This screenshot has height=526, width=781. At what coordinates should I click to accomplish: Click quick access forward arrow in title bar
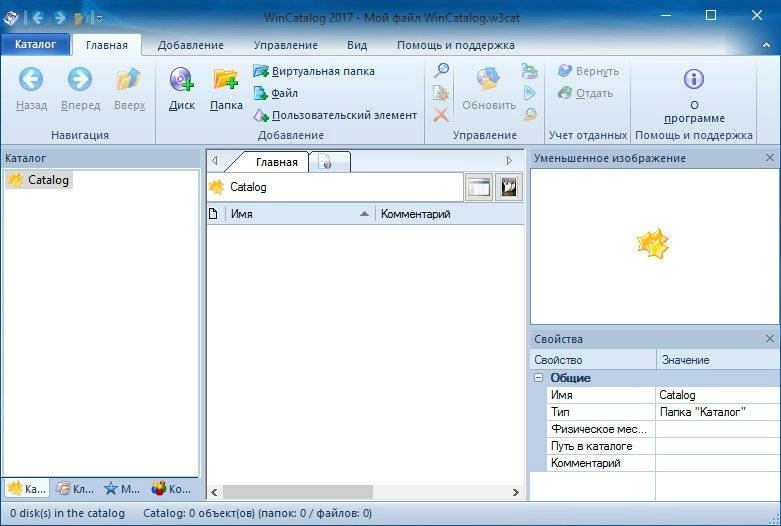[60, 18]
